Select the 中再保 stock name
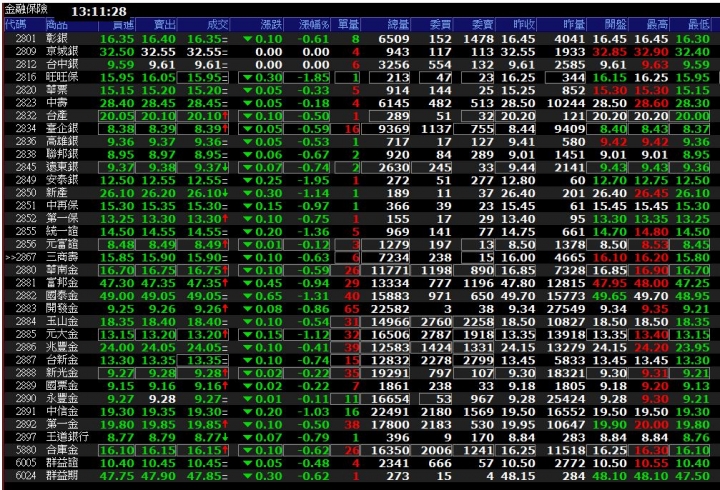Image resolution: width=720 pixels, height=490 pixels. (x=62, y=206)
